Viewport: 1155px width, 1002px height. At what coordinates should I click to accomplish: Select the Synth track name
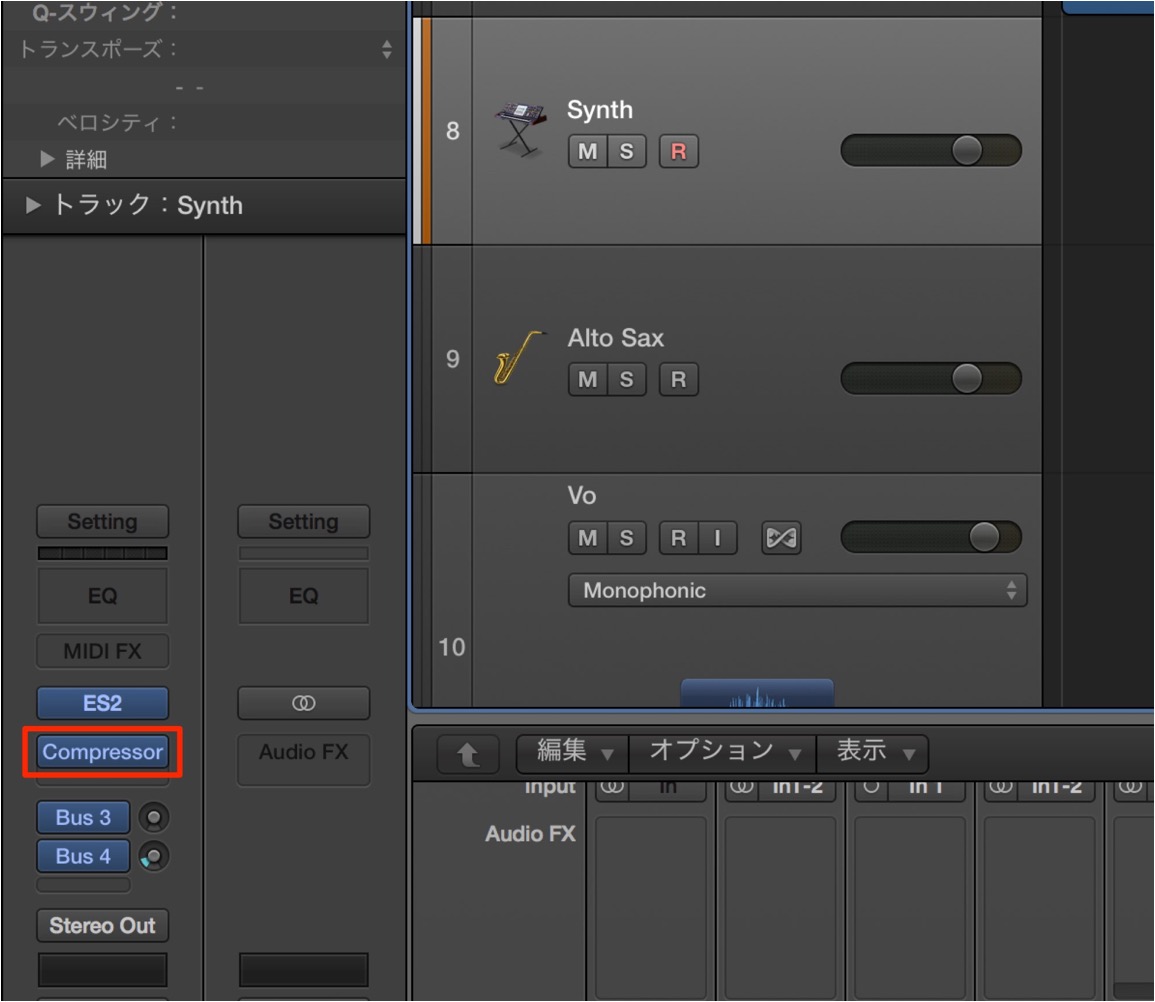[600, 110]
